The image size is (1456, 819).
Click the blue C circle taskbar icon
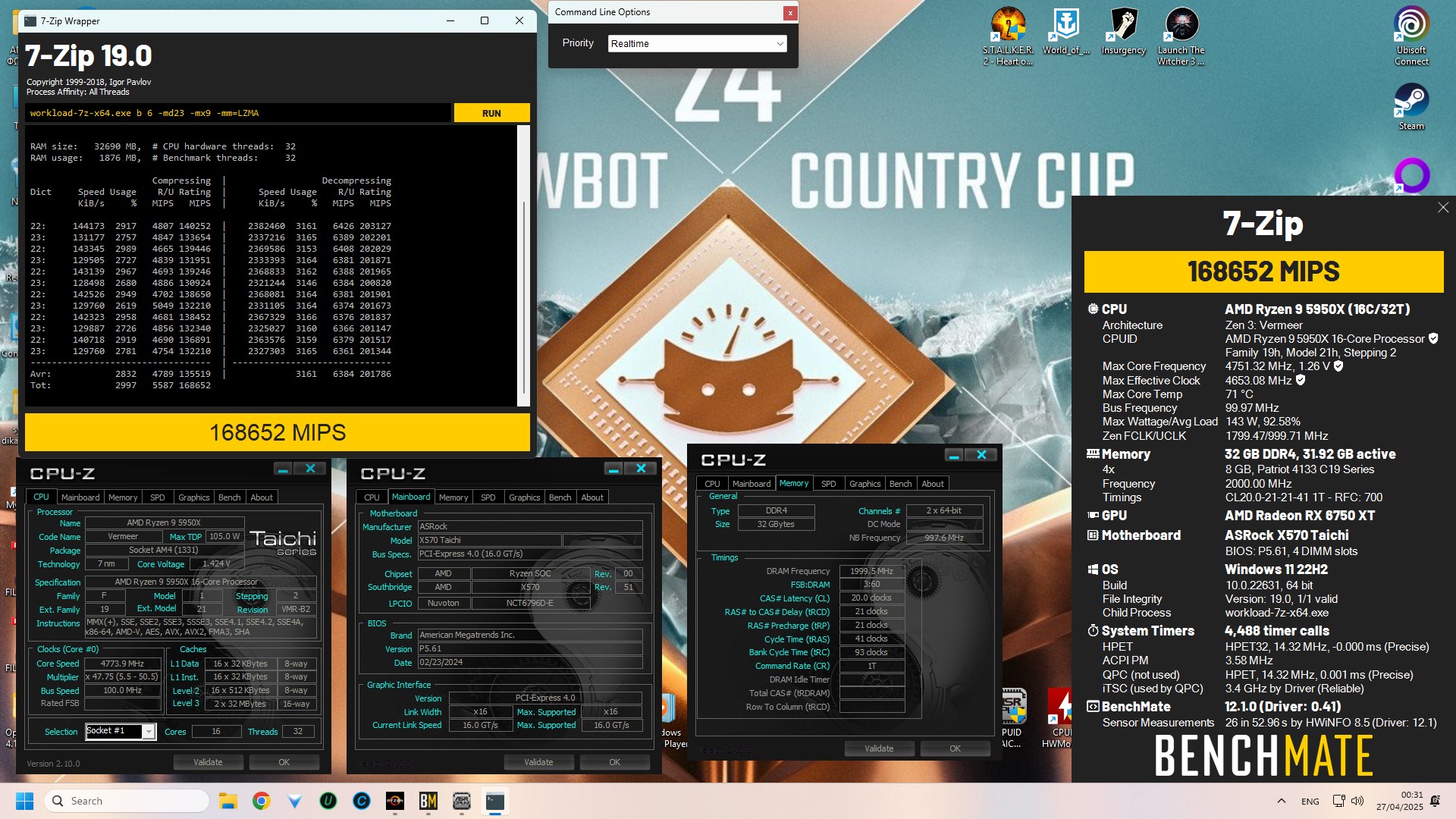362,801
